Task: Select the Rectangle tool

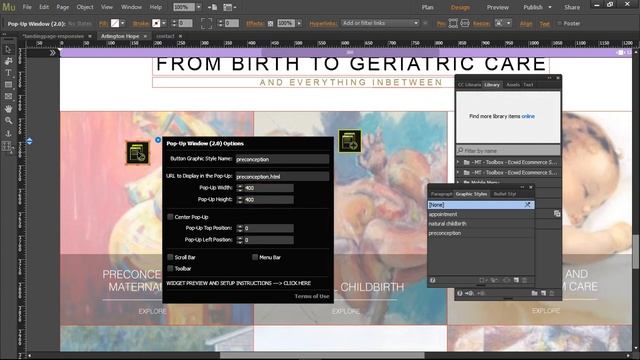Action: click(x=8, y=85)
